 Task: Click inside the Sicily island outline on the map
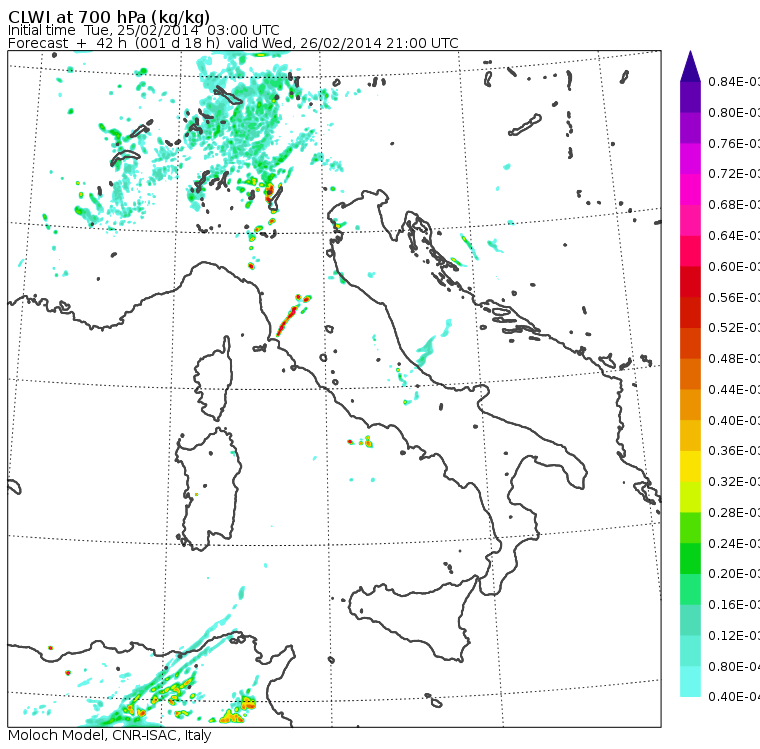(412, 616)
